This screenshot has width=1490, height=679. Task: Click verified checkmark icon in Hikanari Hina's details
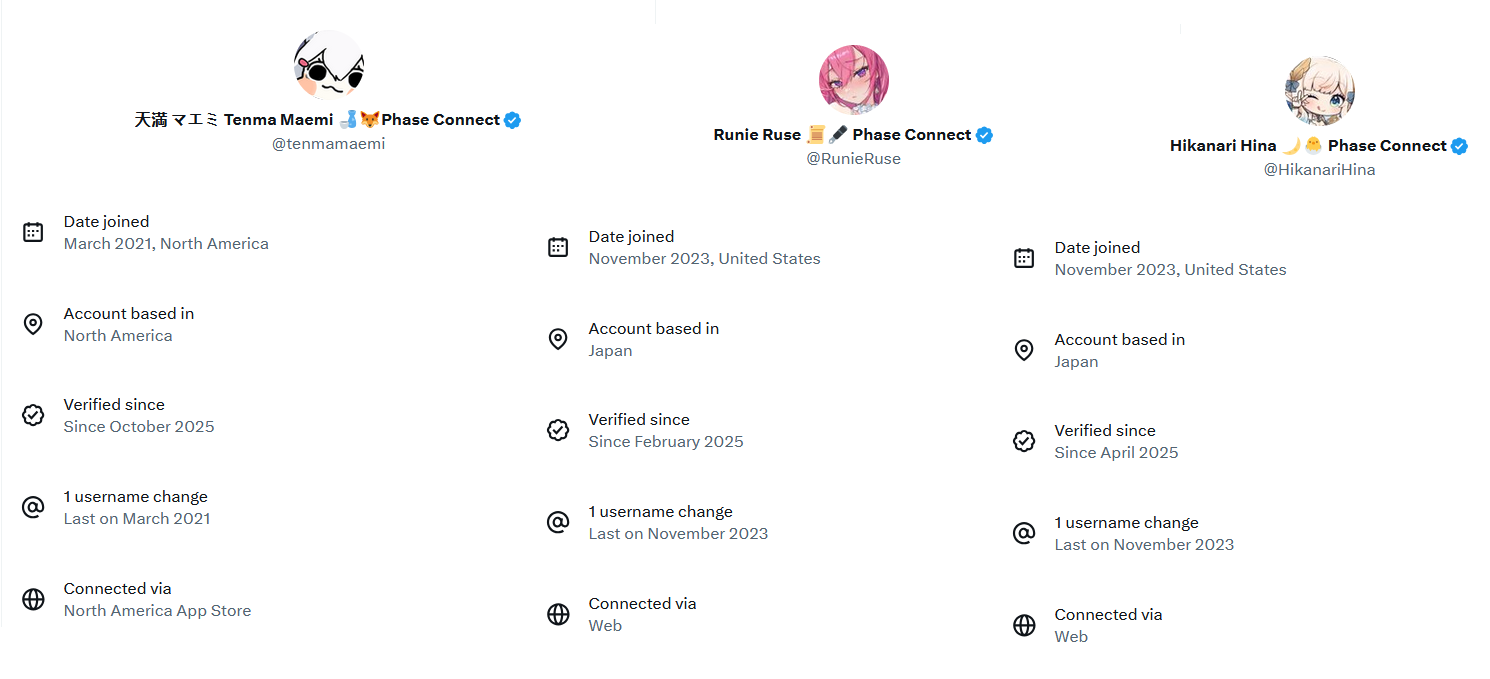coord(1024,441)
